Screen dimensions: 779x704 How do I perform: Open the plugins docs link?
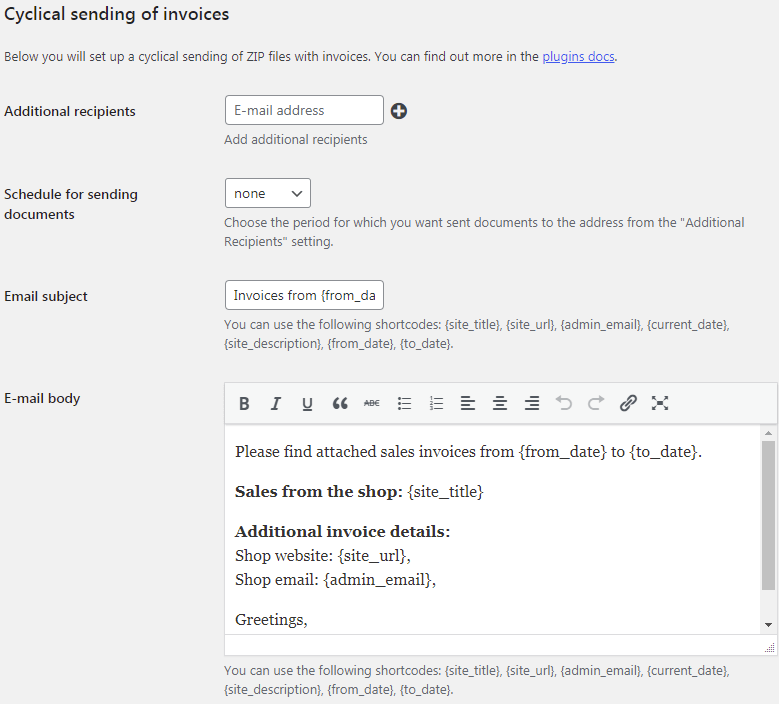(578, 57)
